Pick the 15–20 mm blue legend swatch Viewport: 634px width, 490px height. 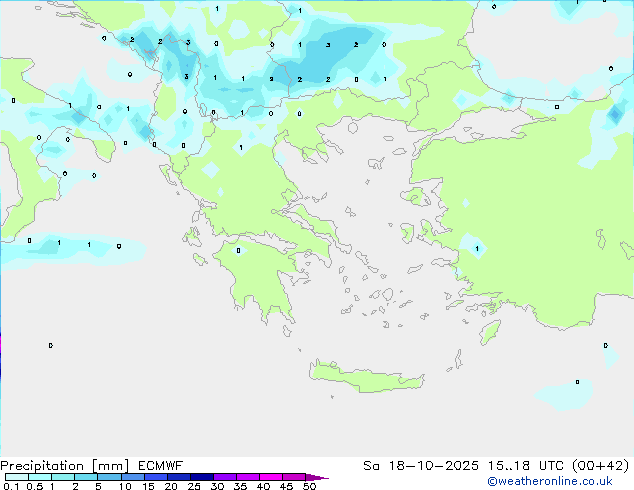pyautogui.click(x=155, y=477)
